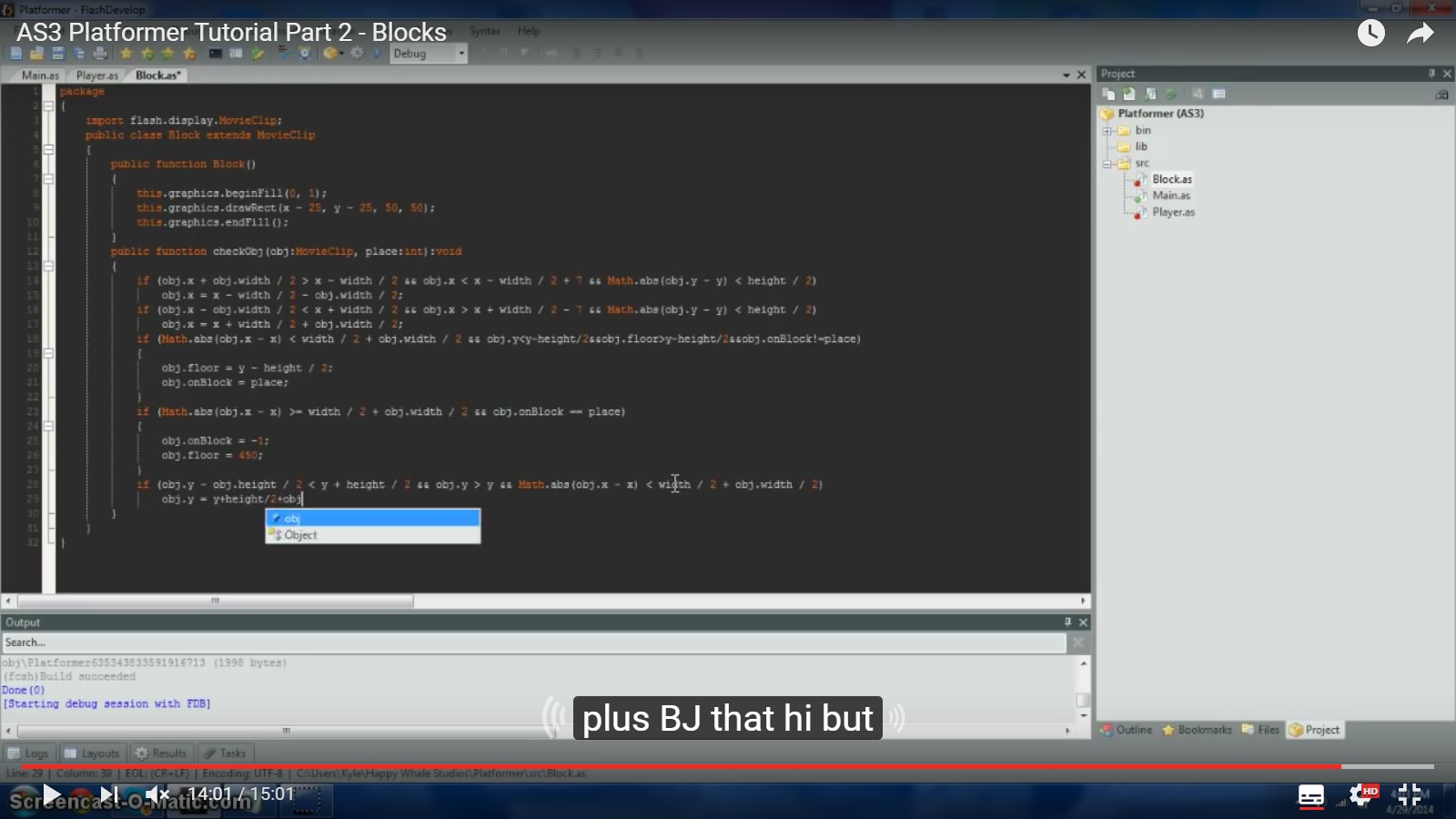Exit full screen video mode
The image size is (1456, 819).
(x=1410, y=795)
